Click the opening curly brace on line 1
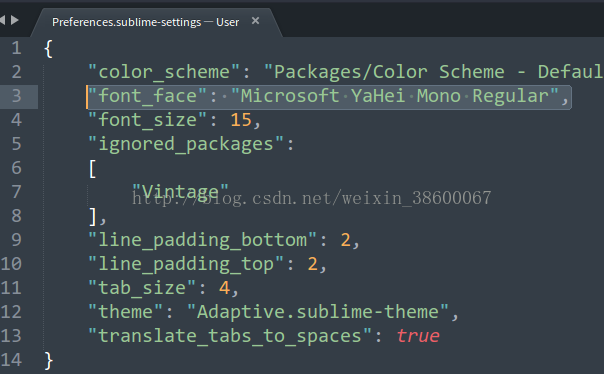 [x=49, y=49]
